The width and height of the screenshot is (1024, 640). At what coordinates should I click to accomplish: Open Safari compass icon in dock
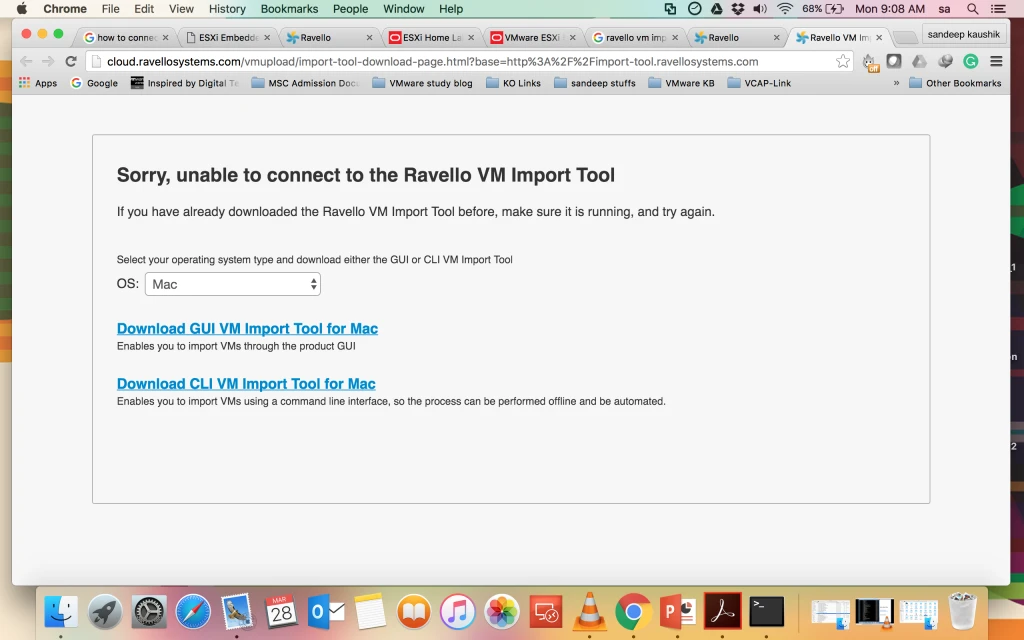point(193,612)
